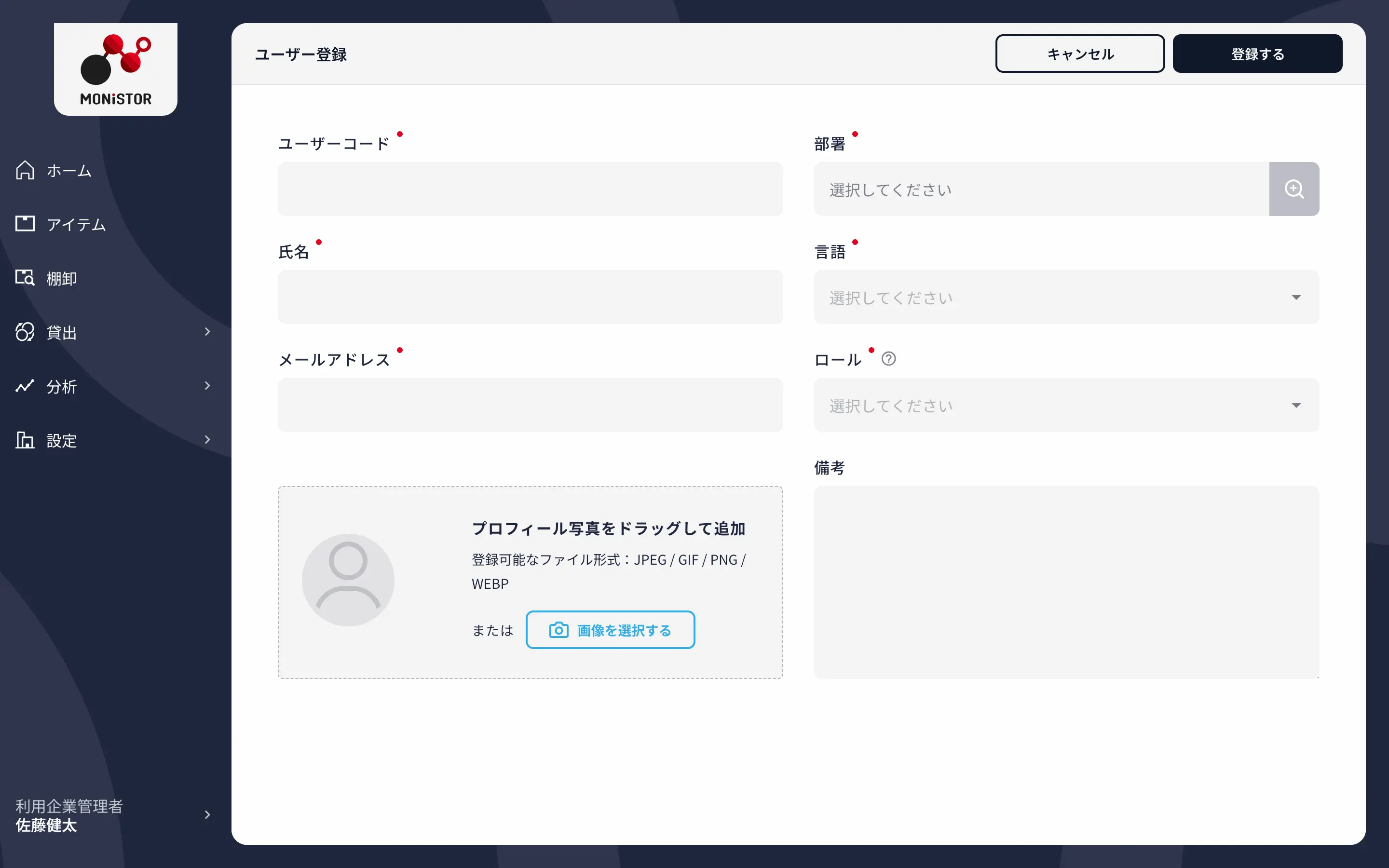Open department search with magnifier icon
This screenshot has width=1389, height=868.
tap(1294, 189)
